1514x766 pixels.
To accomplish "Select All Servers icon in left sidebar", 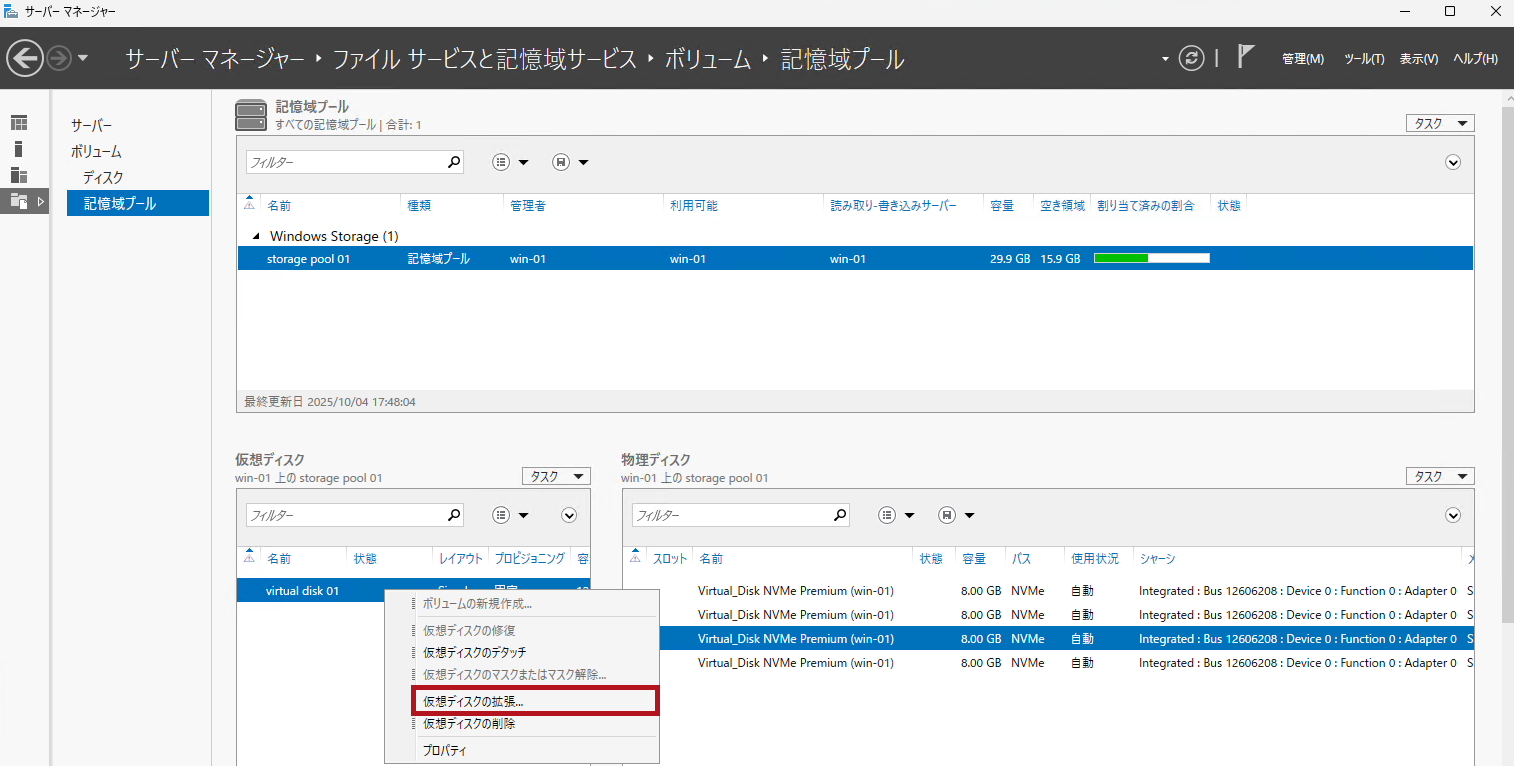I will 19,175.
